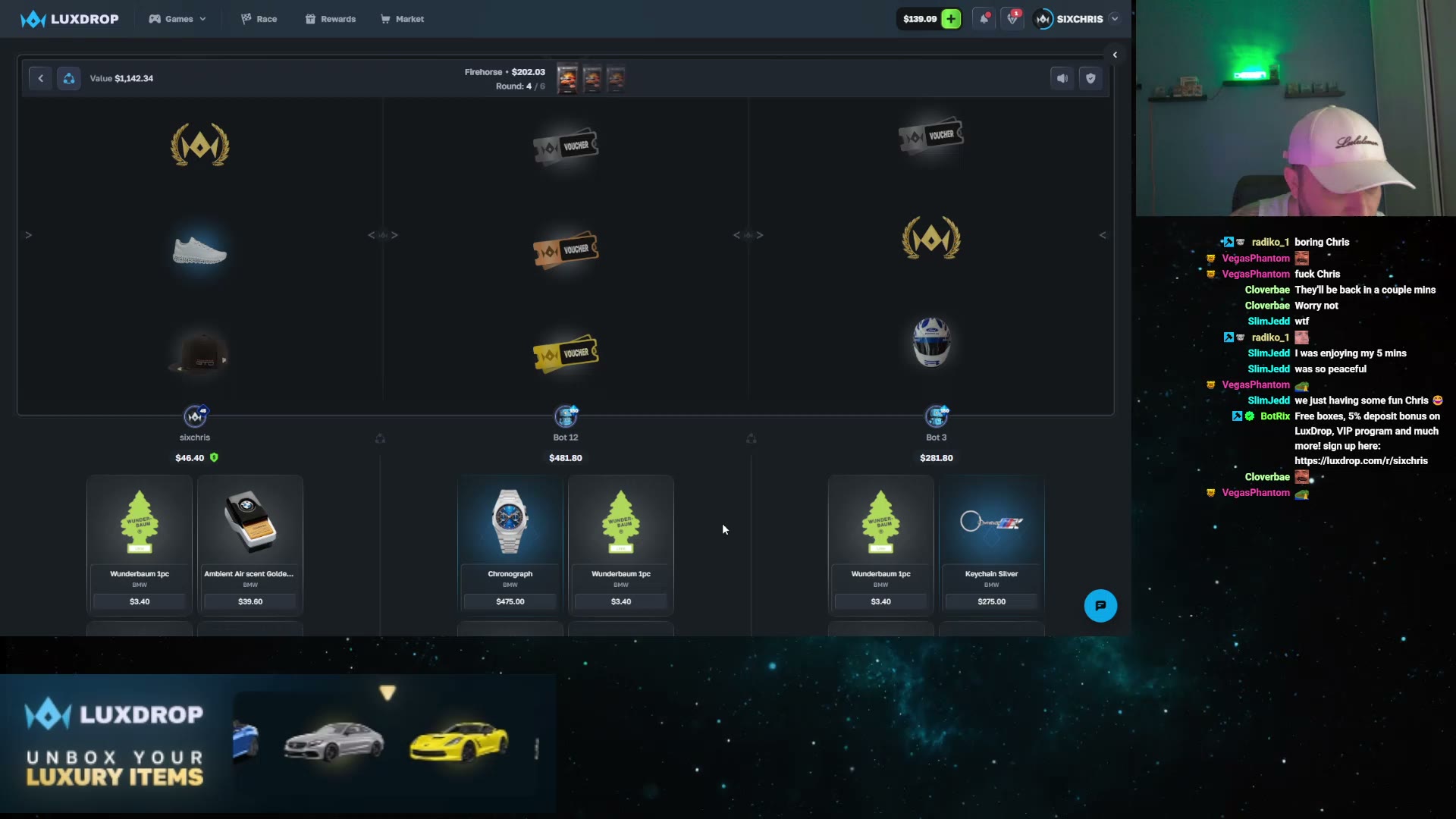Go back using the battle back arrow
This screenshot has width=1456, height=819.
41,78
